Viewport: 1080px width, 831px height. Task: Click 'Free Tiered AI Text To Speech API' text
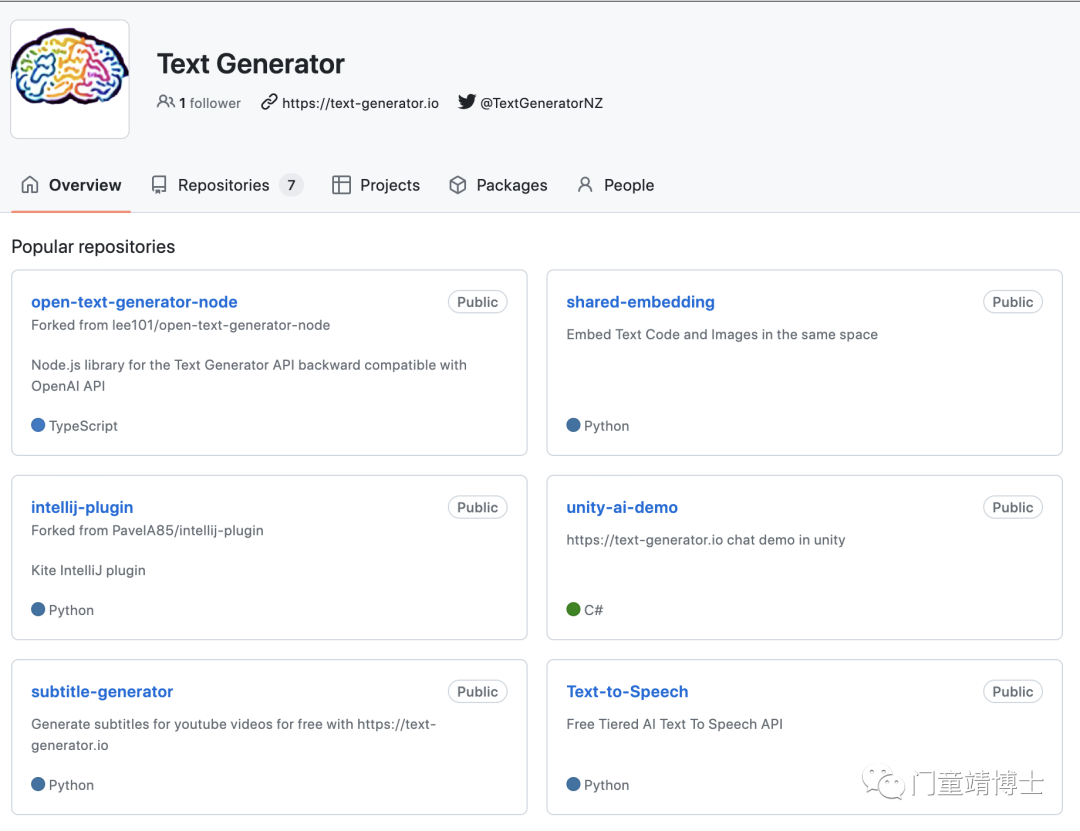pos(674,724)
